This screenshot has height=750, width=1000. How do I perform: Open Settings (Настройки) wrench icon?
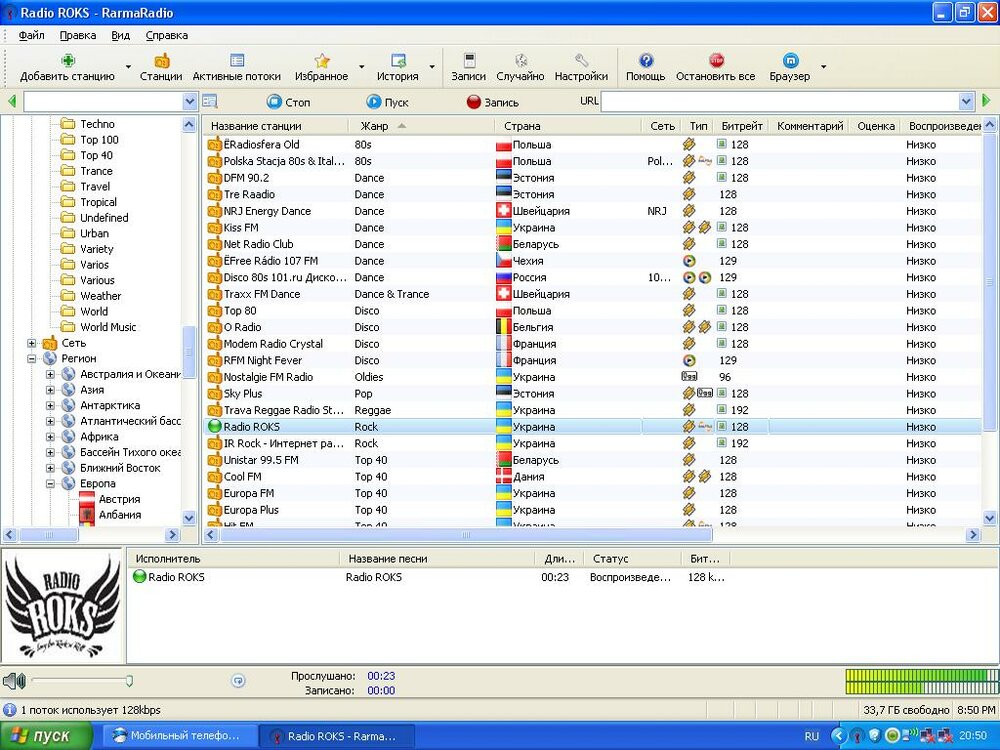coord(581,61)
